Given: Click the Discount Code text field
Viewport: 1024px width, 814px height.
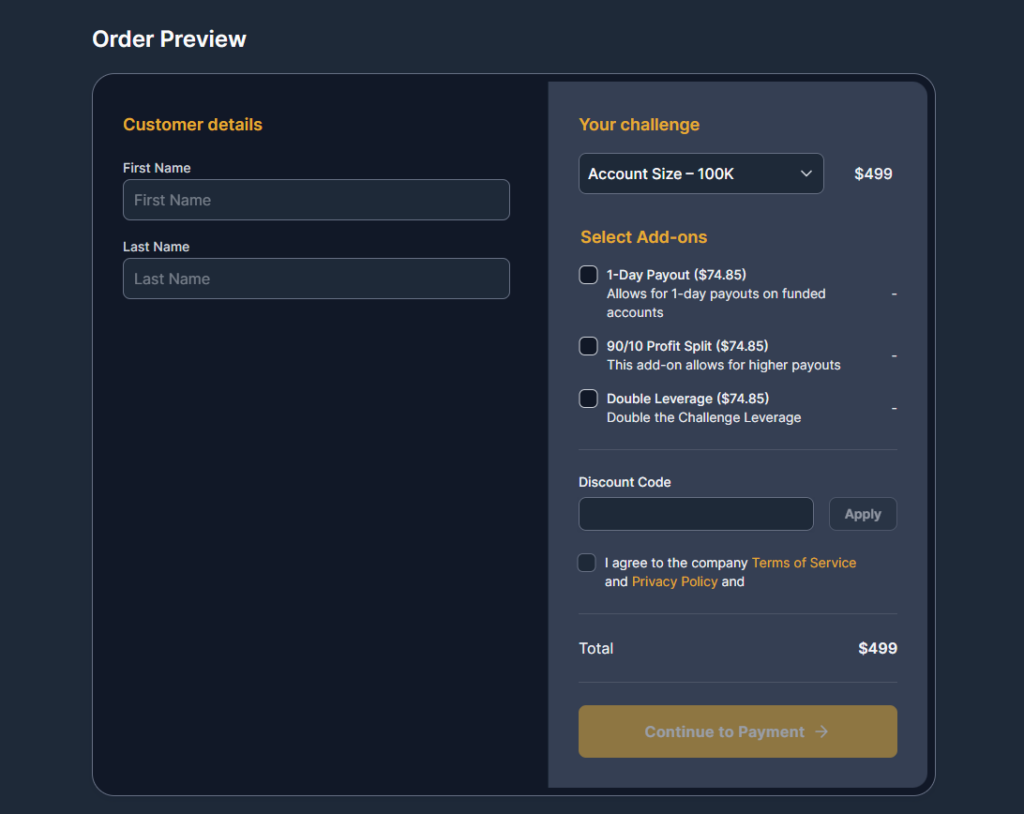Looking at the screenshot, I should 696,514.
